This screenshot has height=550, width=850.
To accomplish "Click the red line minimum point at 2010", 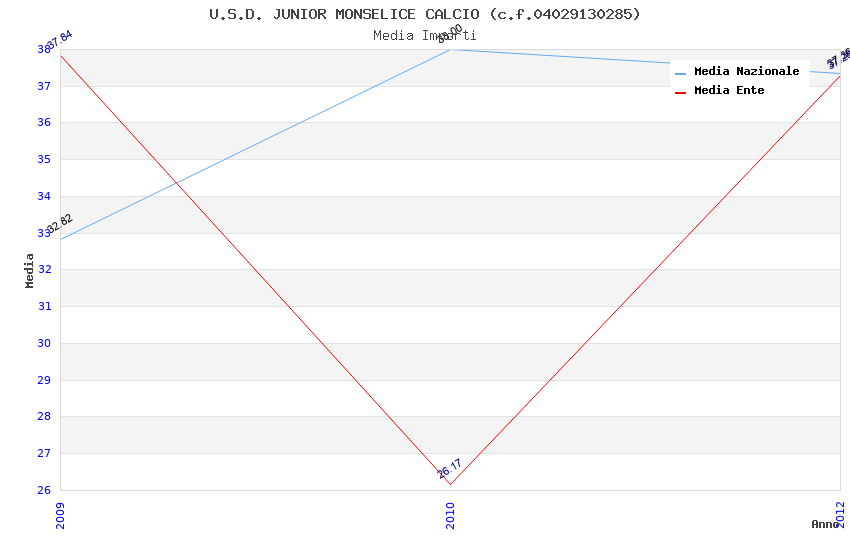I will click(x=450, y=484).
